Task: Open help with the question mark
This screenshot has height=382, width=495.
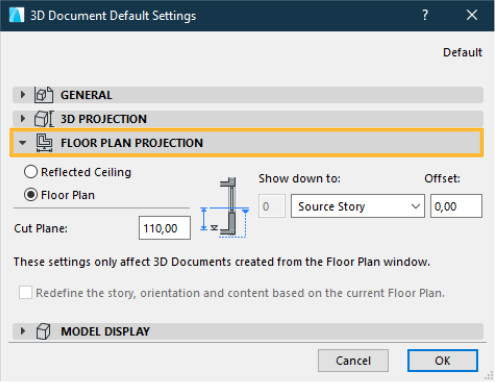Action: pos(425,15)
